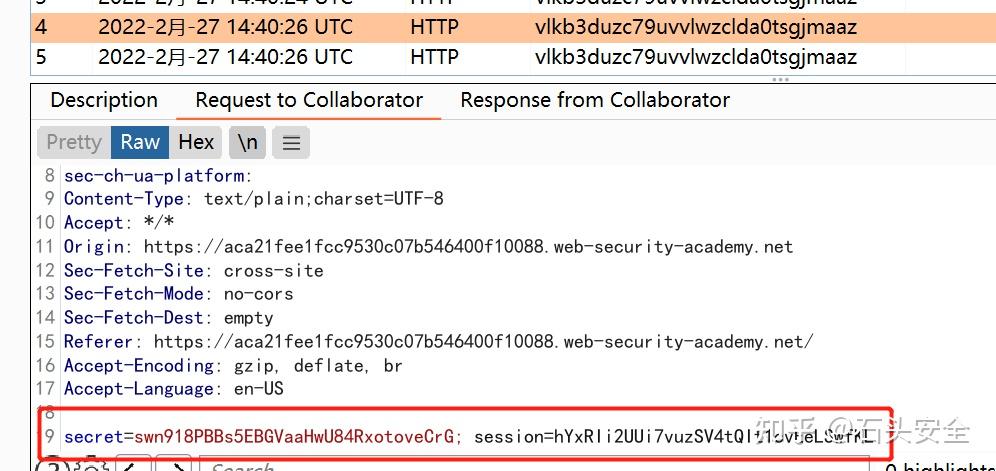The height and width of the screenshot is (471, 996).
Task: Toggle the \n non-printable characters button
Action: pos(247,143)
